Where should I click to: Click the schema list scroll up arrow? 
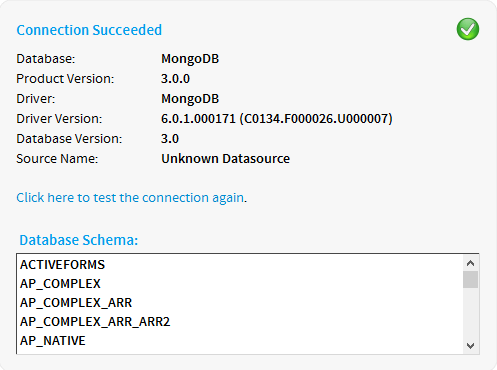coord(470,263)
